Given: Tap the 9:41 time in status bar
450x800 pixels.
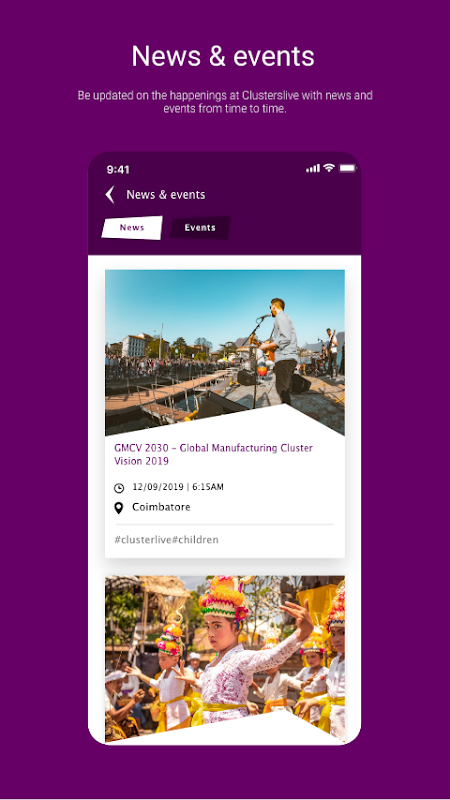Looking at the screenshot, I should click(x=118, y=169).
